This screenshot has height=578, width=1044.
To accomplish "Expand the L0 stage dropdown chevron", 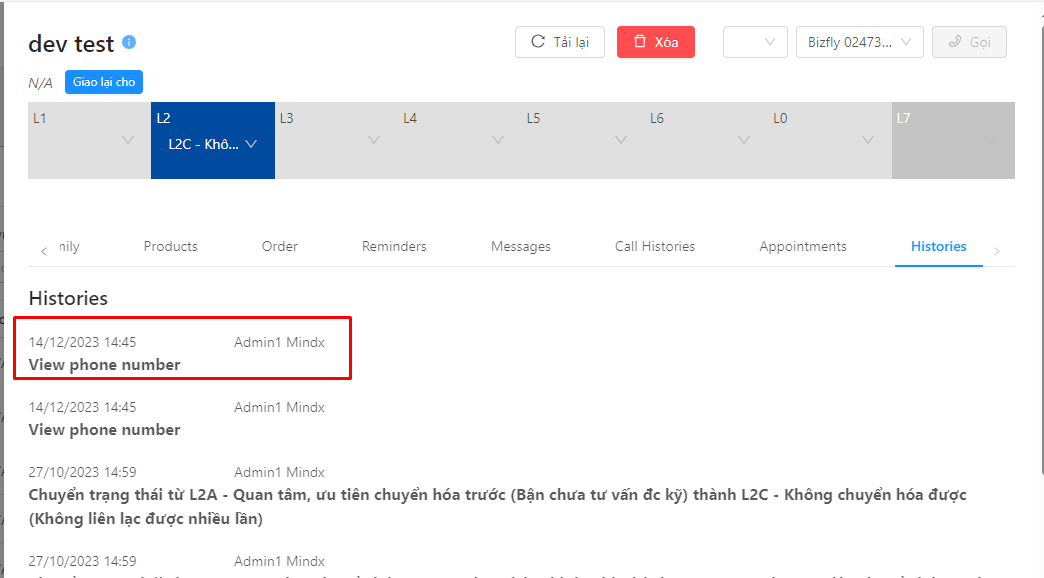I will click(x=868, y=140).
